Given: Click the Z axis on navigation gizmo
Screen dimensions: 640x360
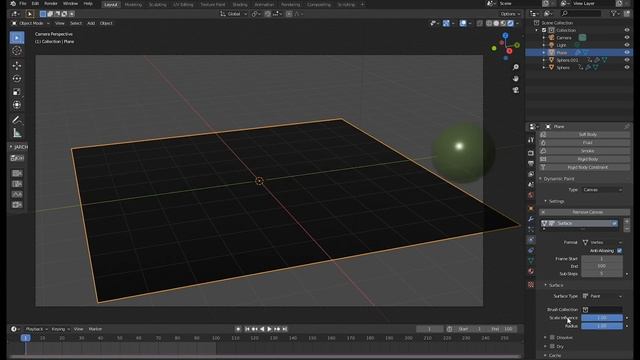Looking at the screenshot, I should click(x=505, y=36).
